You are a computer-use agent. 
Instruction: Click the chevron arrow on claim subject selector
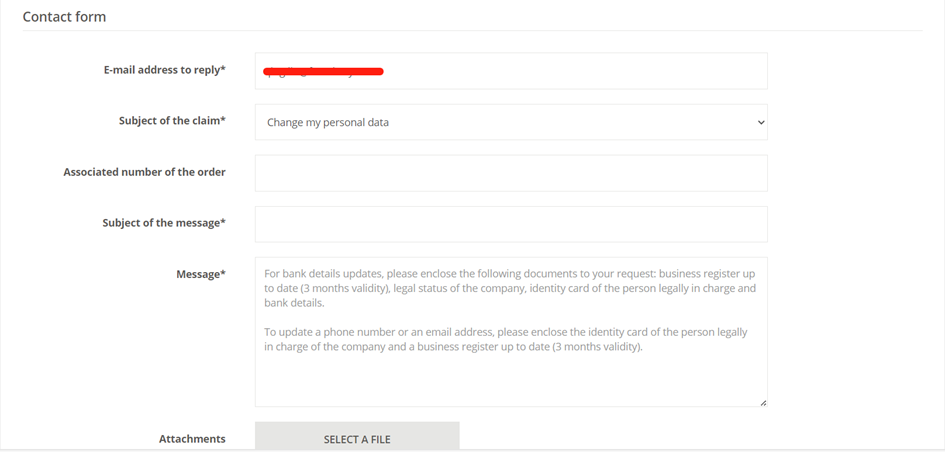coord(760,122)
